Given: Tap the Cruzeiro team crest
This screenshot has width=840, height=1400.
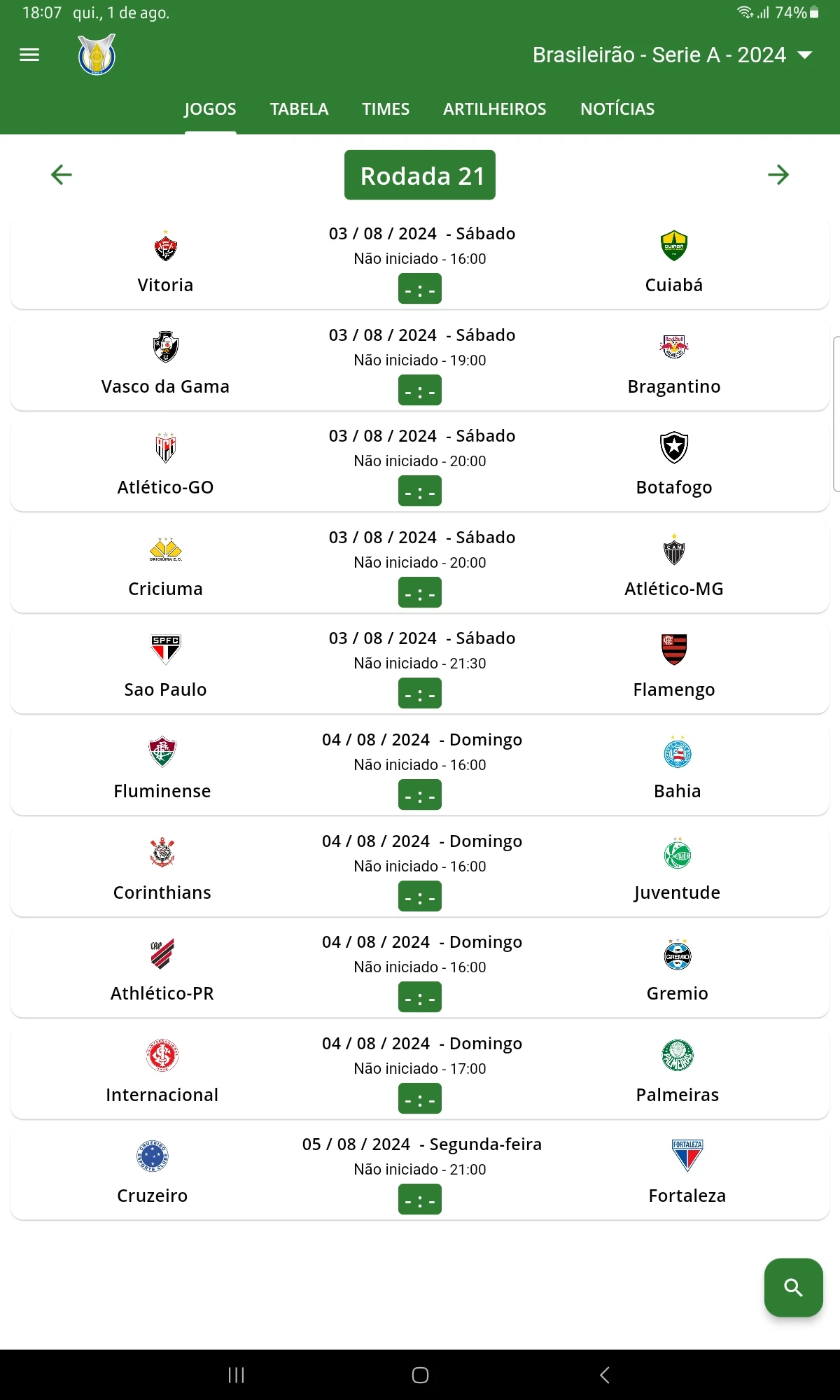Looking at the screenshot, I should pyautogui.click(x=153, y=1156).
